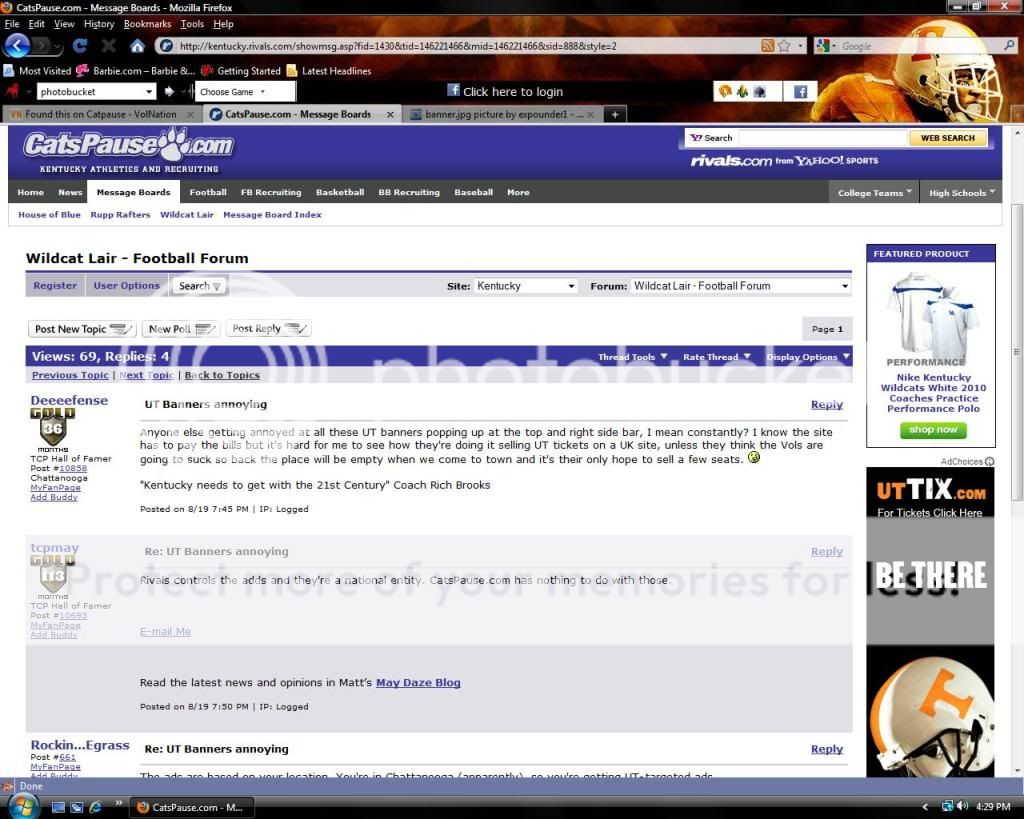Expand the Choose Game dropdown
Viewport: 1024px width, 819px height.
pyautogui.click(x=263, y=91)
